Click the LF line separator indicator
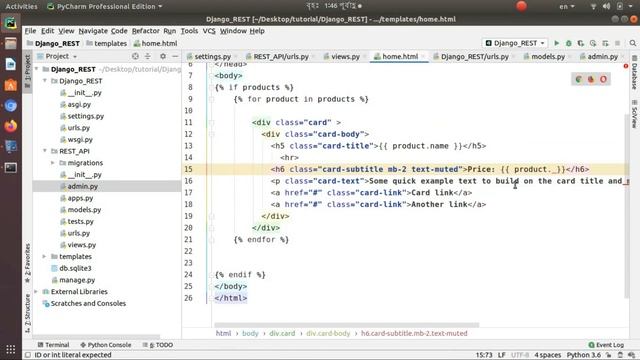Image resolution: width=640 pixels, height=360 pixels. [x=502, y=355]
